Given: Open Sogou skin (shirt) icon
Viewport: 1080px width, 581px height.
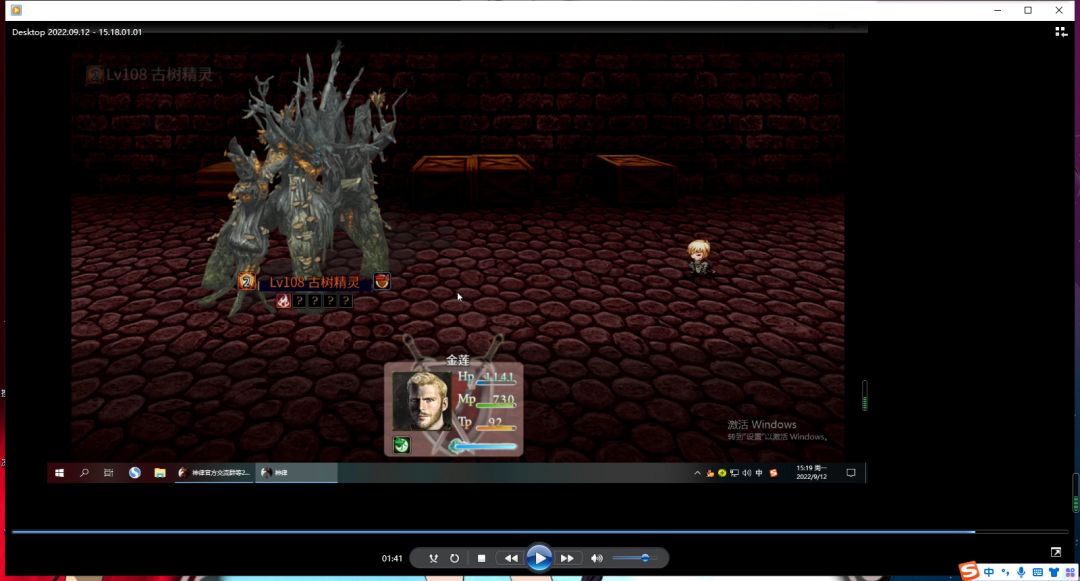Looking at the screenshot, I should (1054, 572).
